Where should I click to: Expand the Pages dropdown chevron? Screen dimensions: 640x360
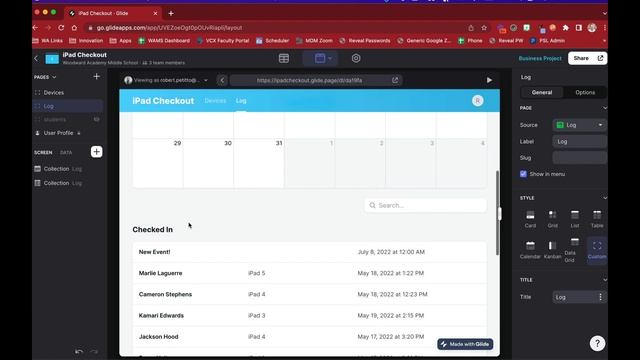click(54, 77)
